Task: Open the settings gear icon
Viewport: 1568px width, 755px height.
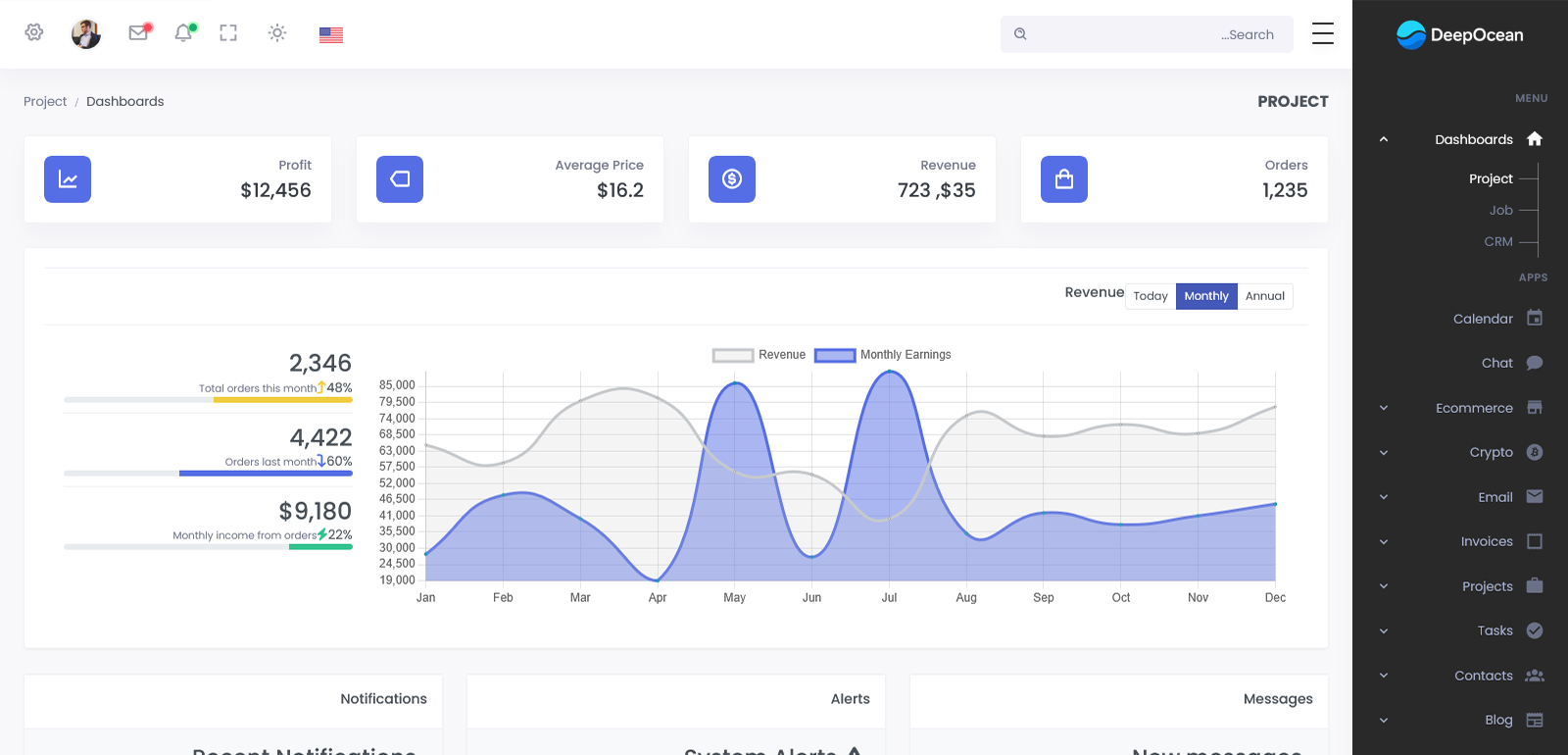Action: [34, 32]
